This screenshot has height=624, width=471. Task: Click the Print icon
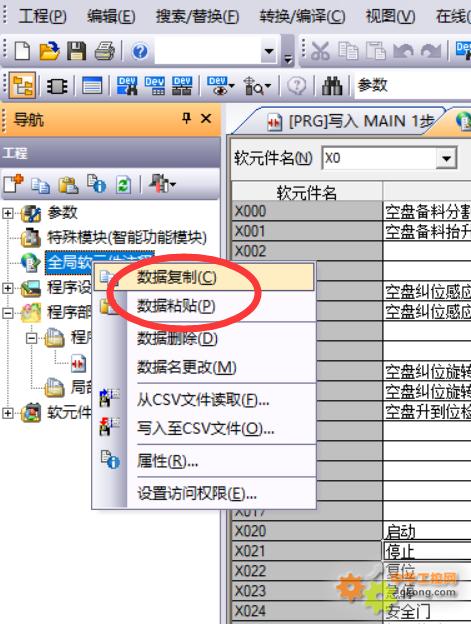coord(105,51)
